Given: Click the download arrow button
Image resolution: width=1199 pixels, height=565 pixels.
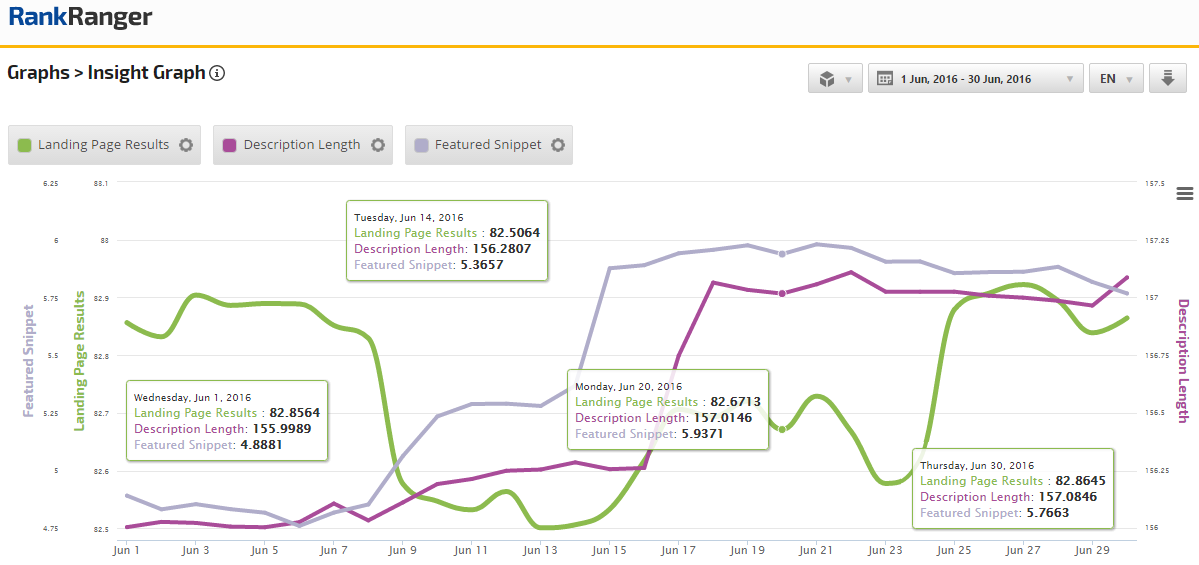Looking at the screenshot, I should pos(1167,79).
